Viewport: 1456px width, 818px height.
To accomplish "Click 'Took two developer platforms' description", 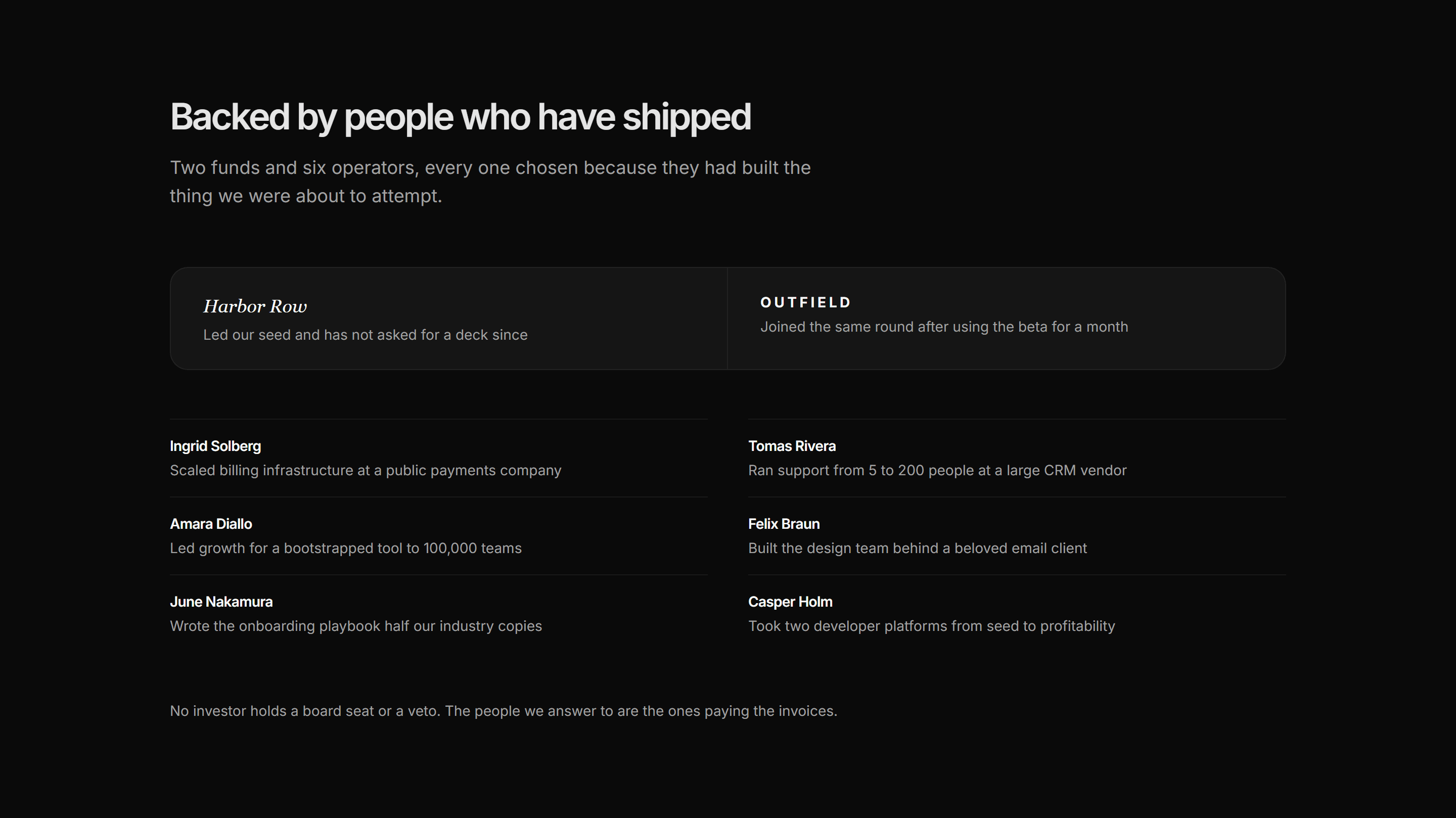I will [x=931, y=626].
